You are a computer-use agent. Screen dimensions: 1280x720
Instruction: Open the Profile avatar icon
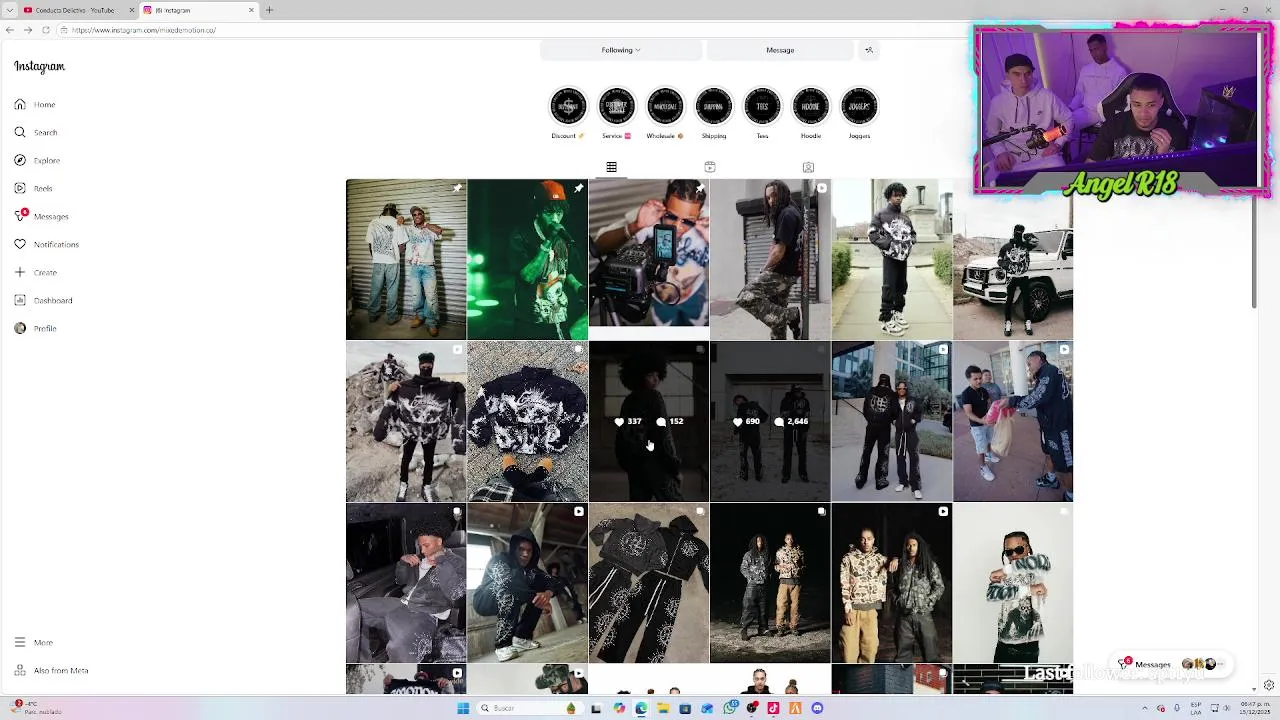click(x=20, y=328)
